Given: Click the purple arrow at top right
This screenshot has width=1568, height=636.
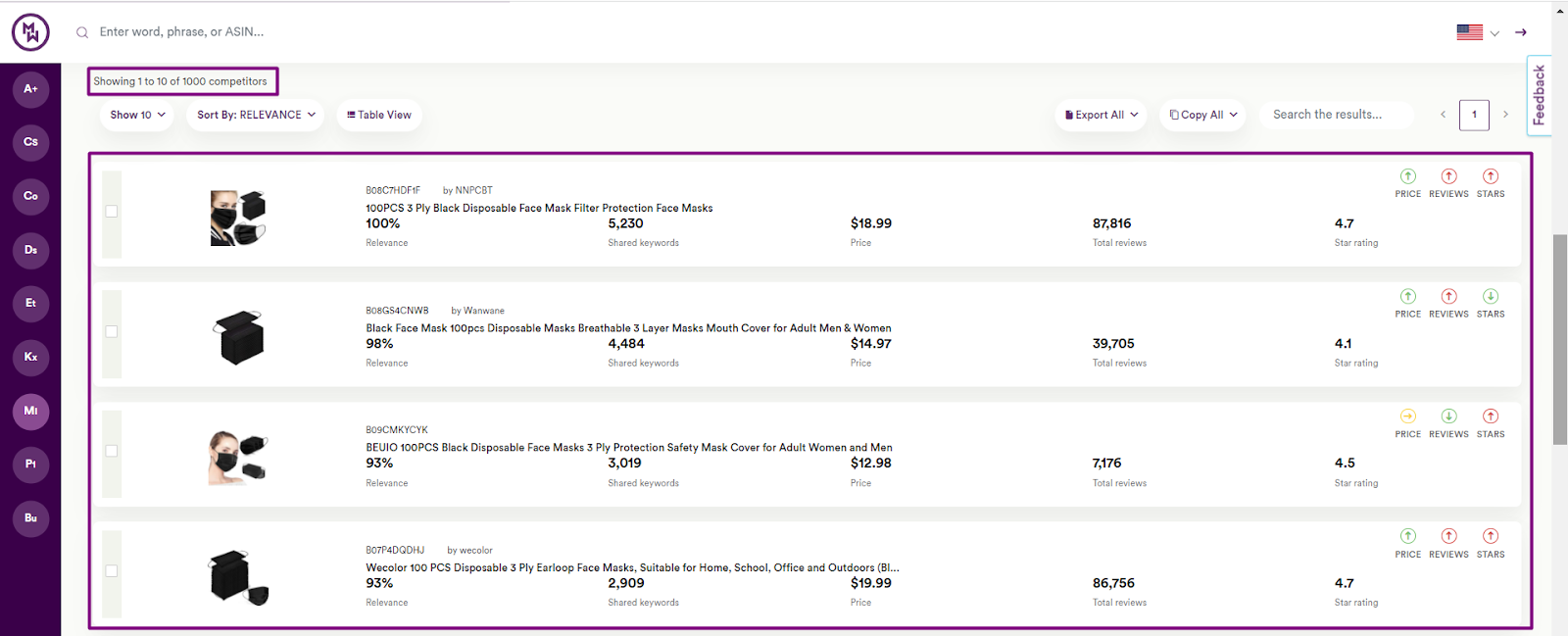Looking at the screenshot, I should pos(1521,32).
